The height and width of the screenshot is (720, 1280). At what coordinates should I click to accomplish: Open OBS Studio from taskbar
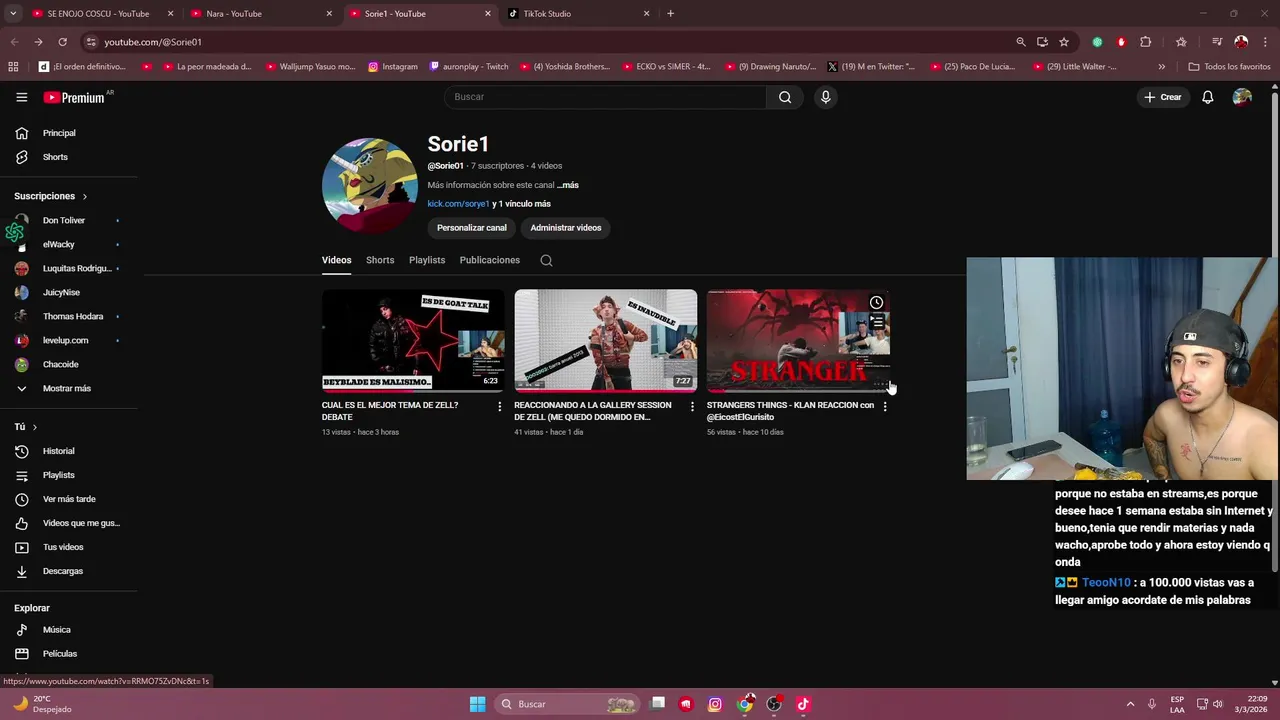(x=774, y=704)
